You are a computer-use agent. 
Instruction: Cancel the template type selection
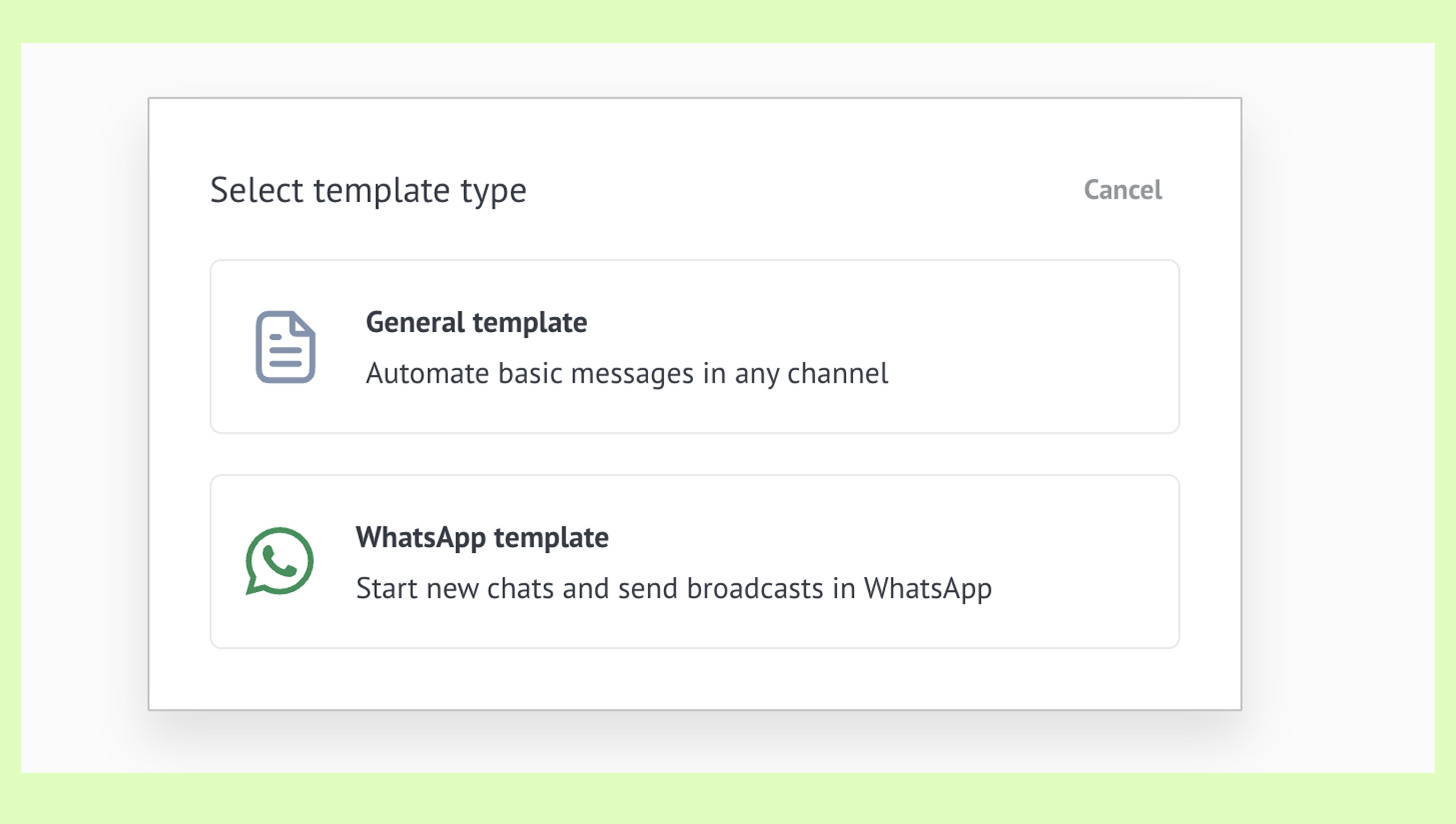point(1123,189)
